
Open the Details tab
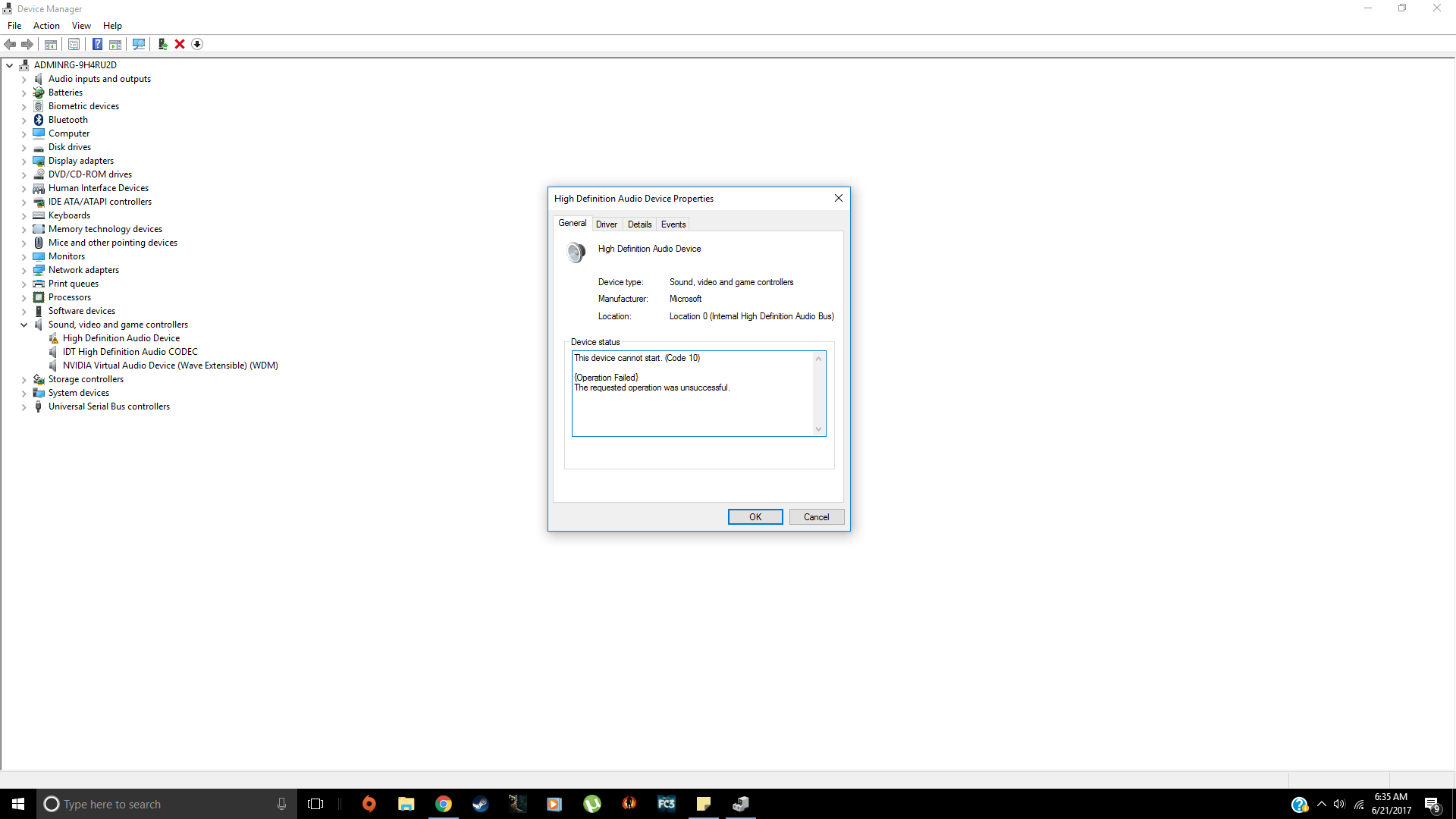pyautogui.click(x=640, y=224)
